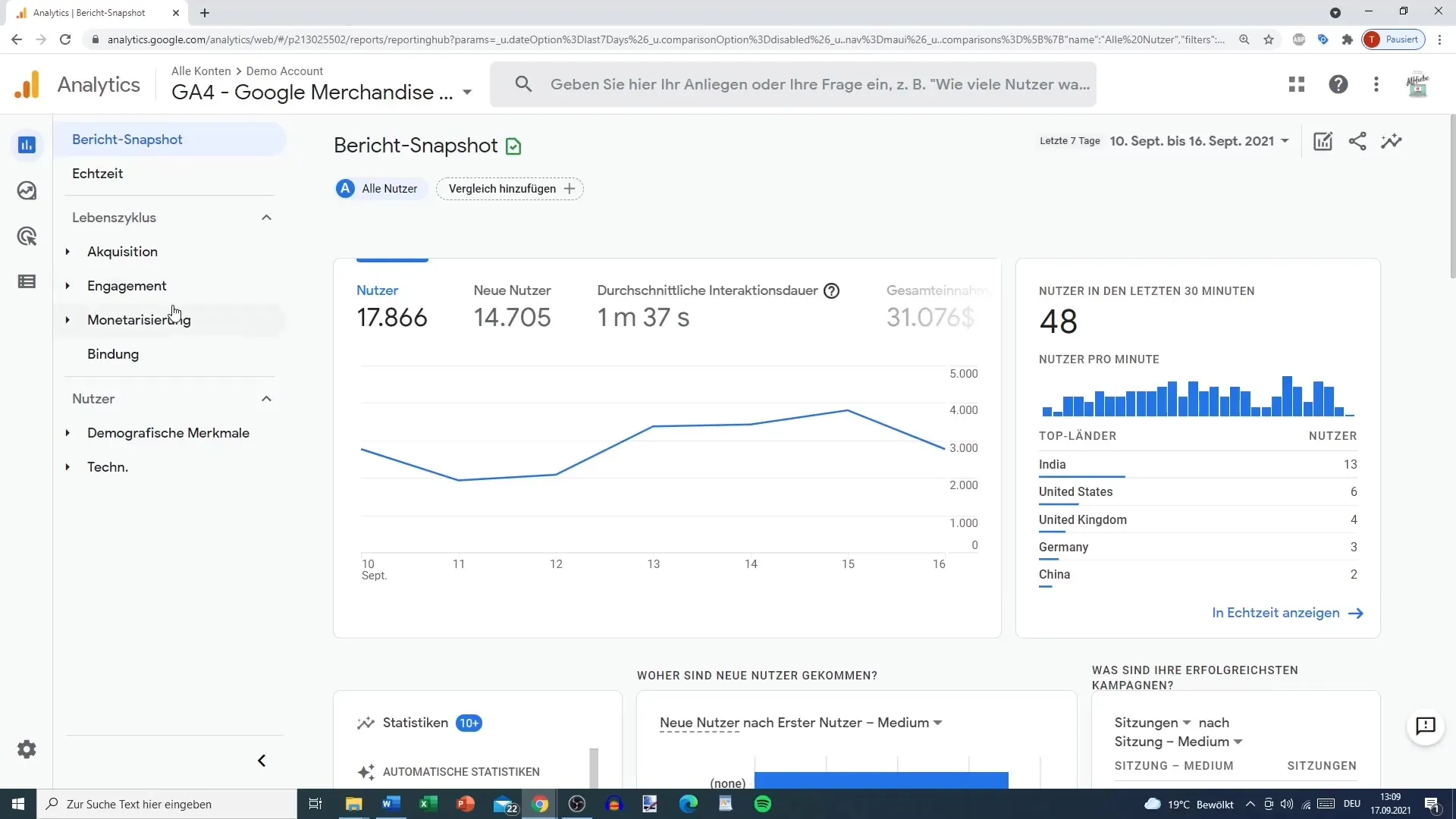
Task: Click the customize report edit icon
Action: point(1323,141)
